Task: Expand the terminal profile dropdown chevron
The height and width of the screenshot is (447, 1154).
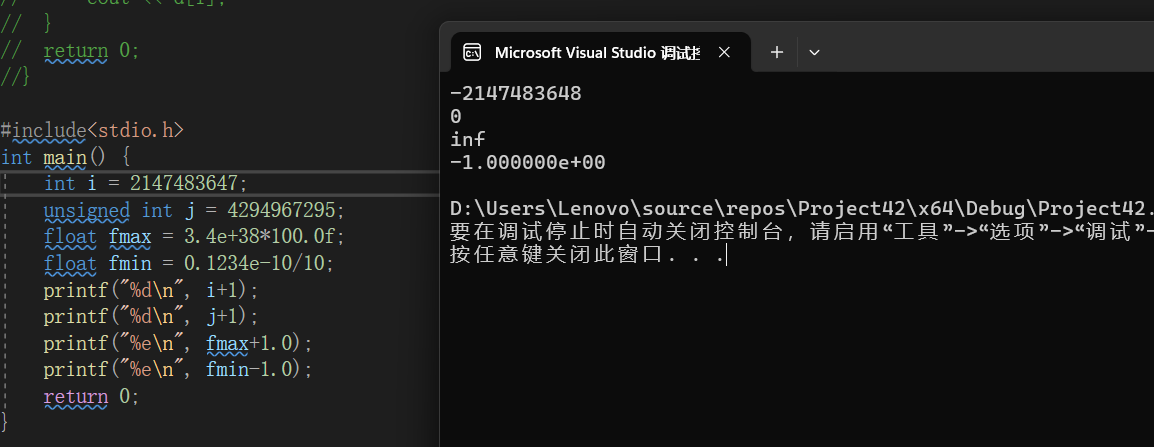Action: [x=814, y=53]
